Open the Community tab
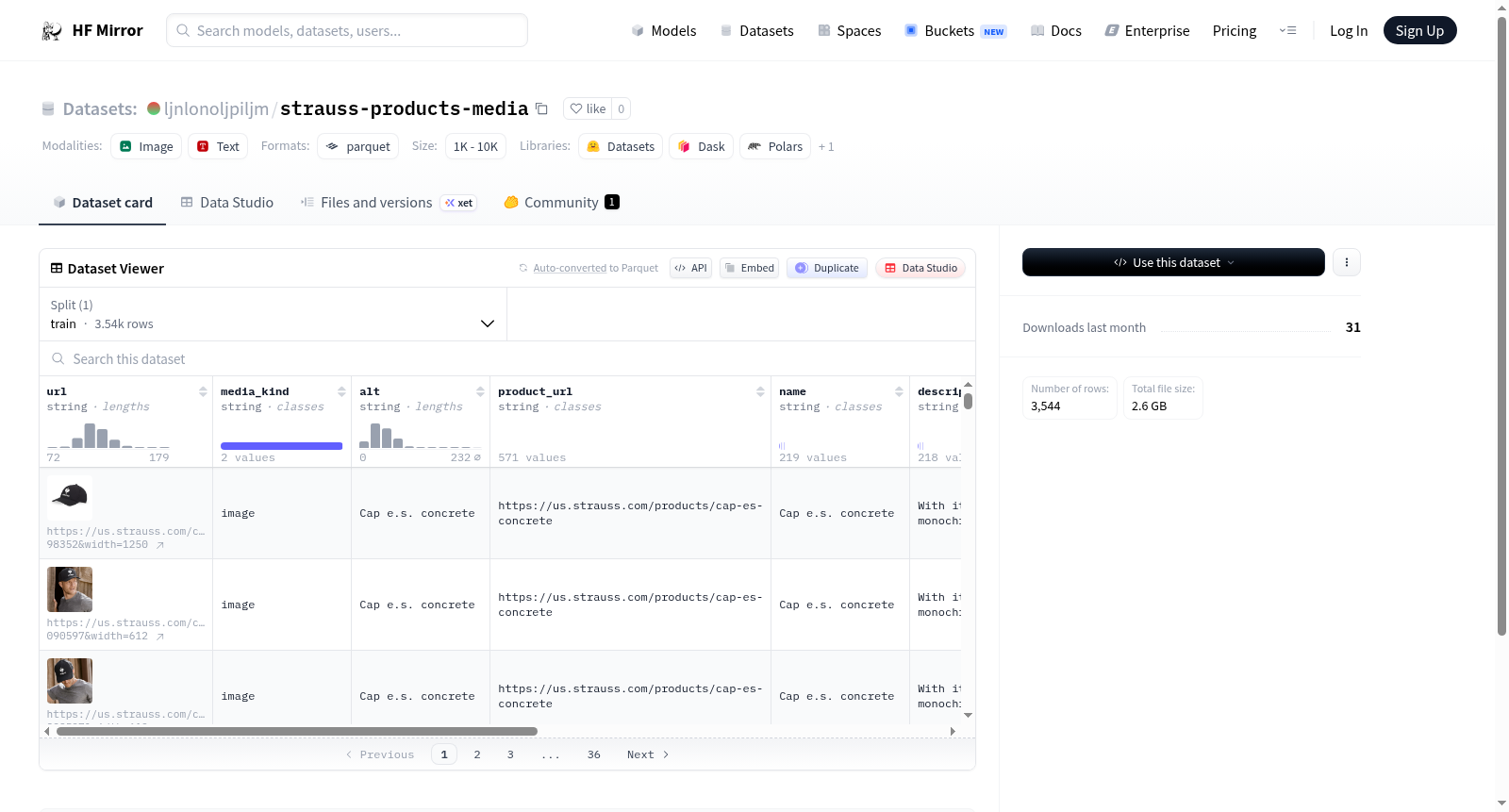 coord(561,203)
